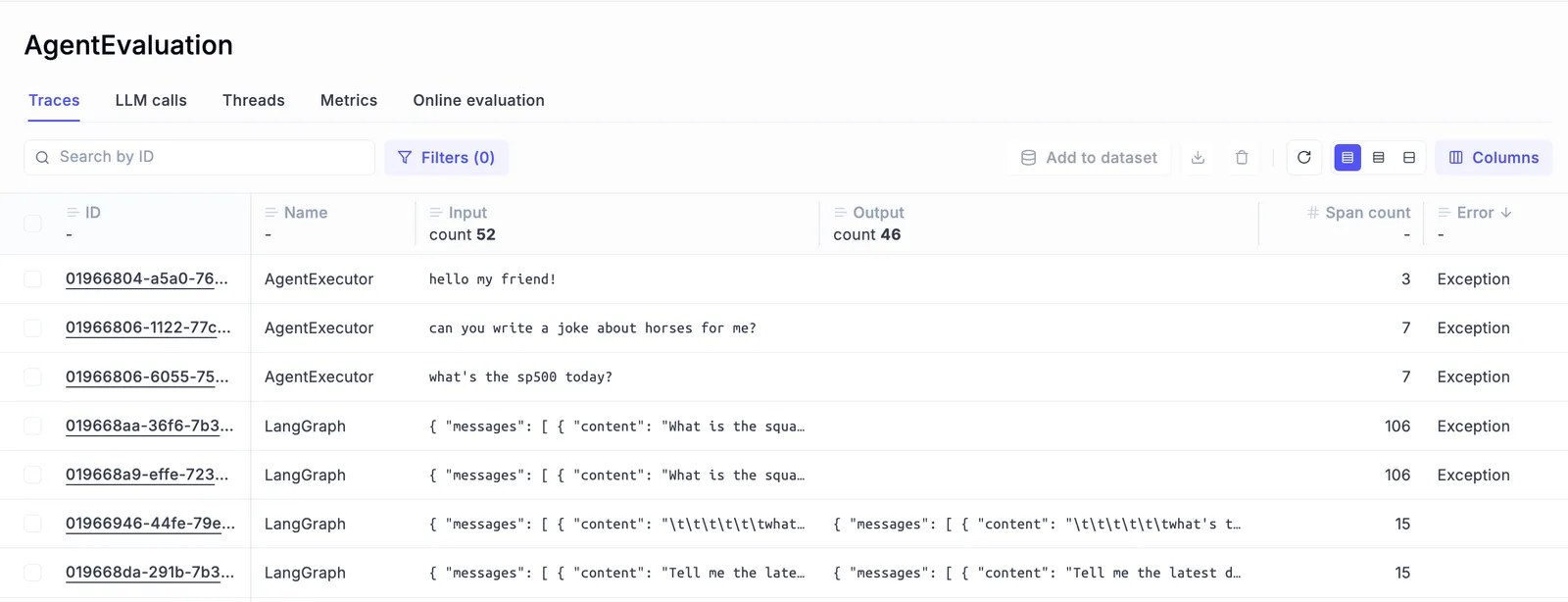
Task: Open the Metrics tab
Action: pos(349,100)
